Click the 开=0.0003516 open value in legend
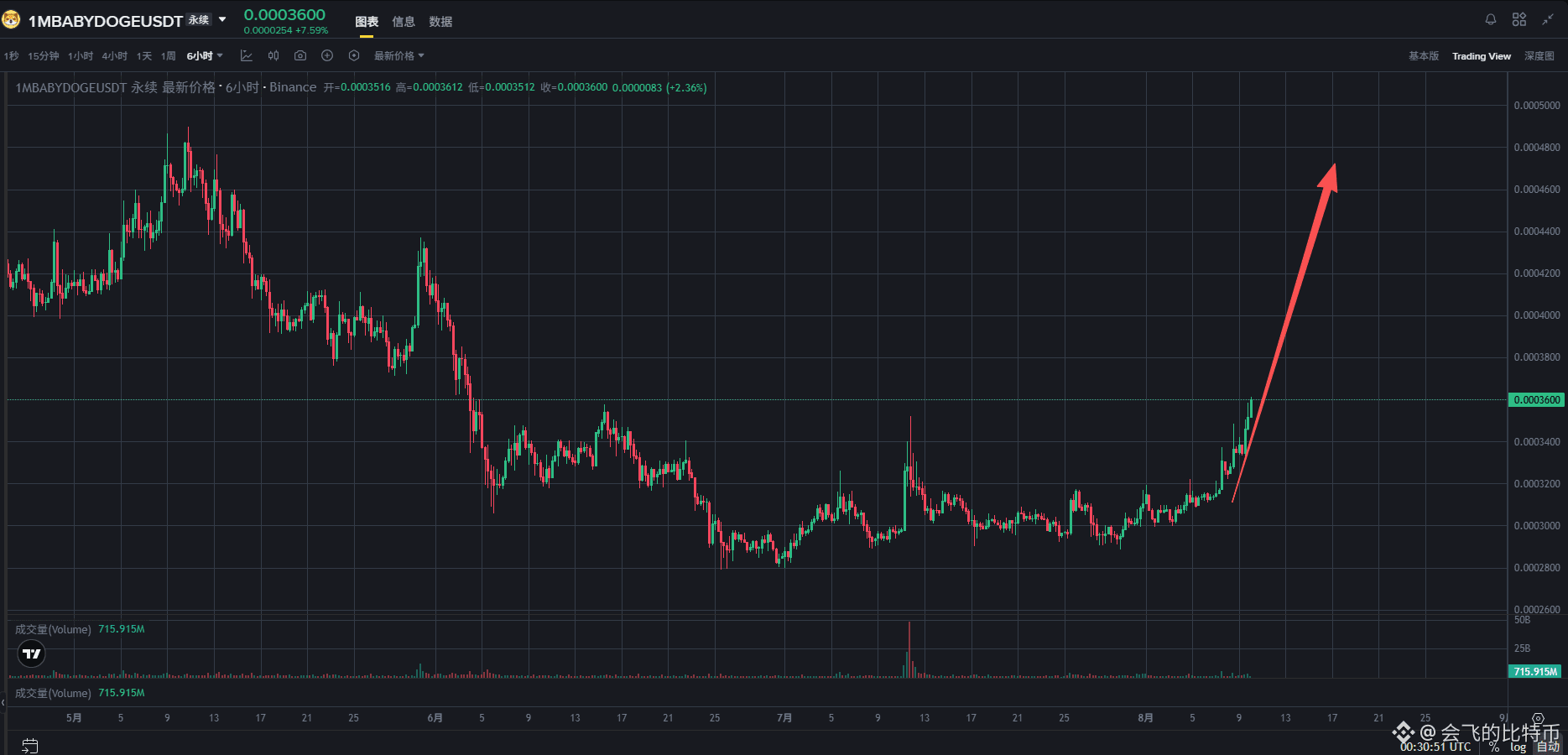 click(357, 87)
